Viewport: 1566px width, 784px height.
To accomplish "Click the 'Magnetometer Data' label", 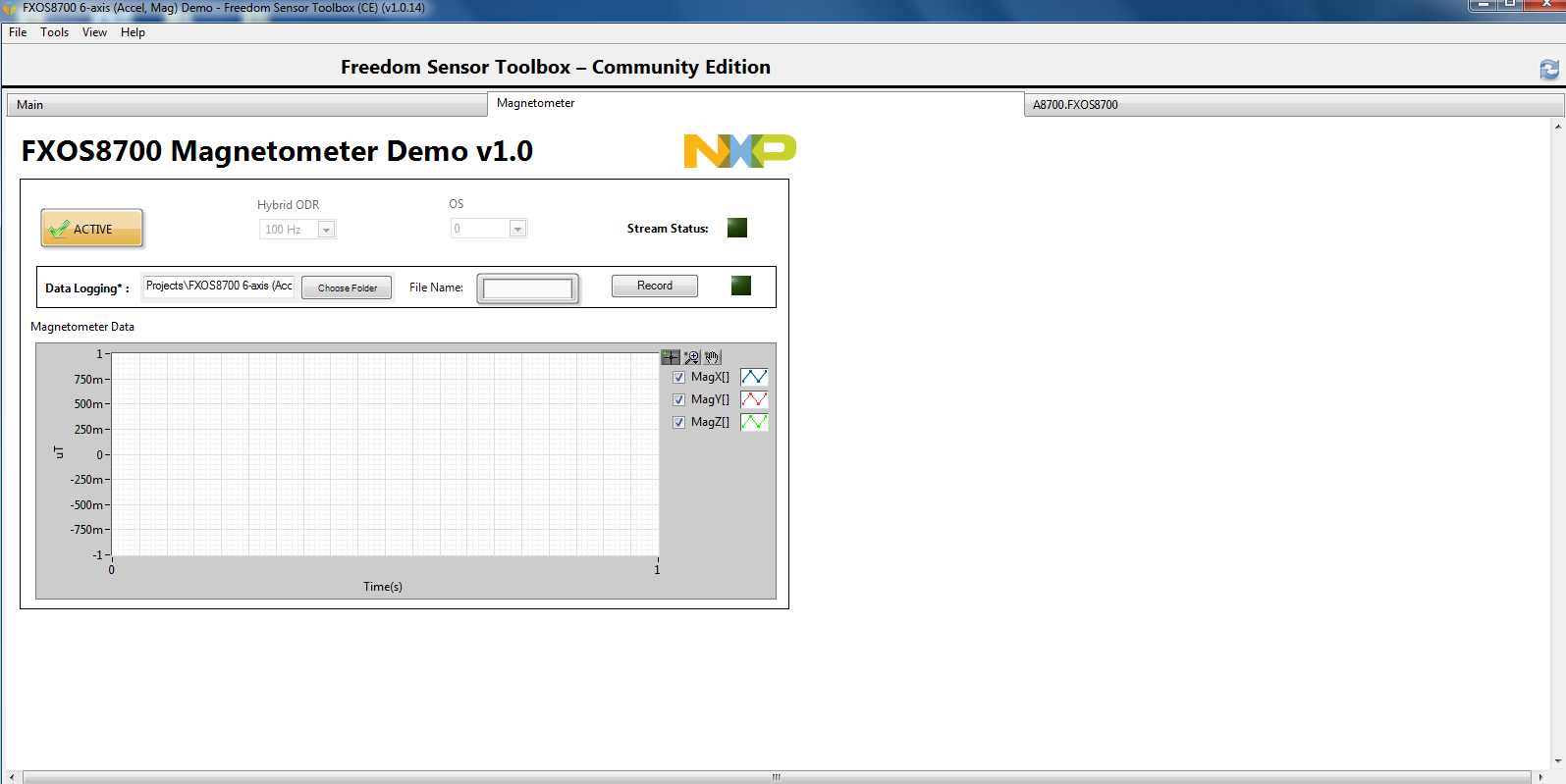I will [x=82, y=327].
